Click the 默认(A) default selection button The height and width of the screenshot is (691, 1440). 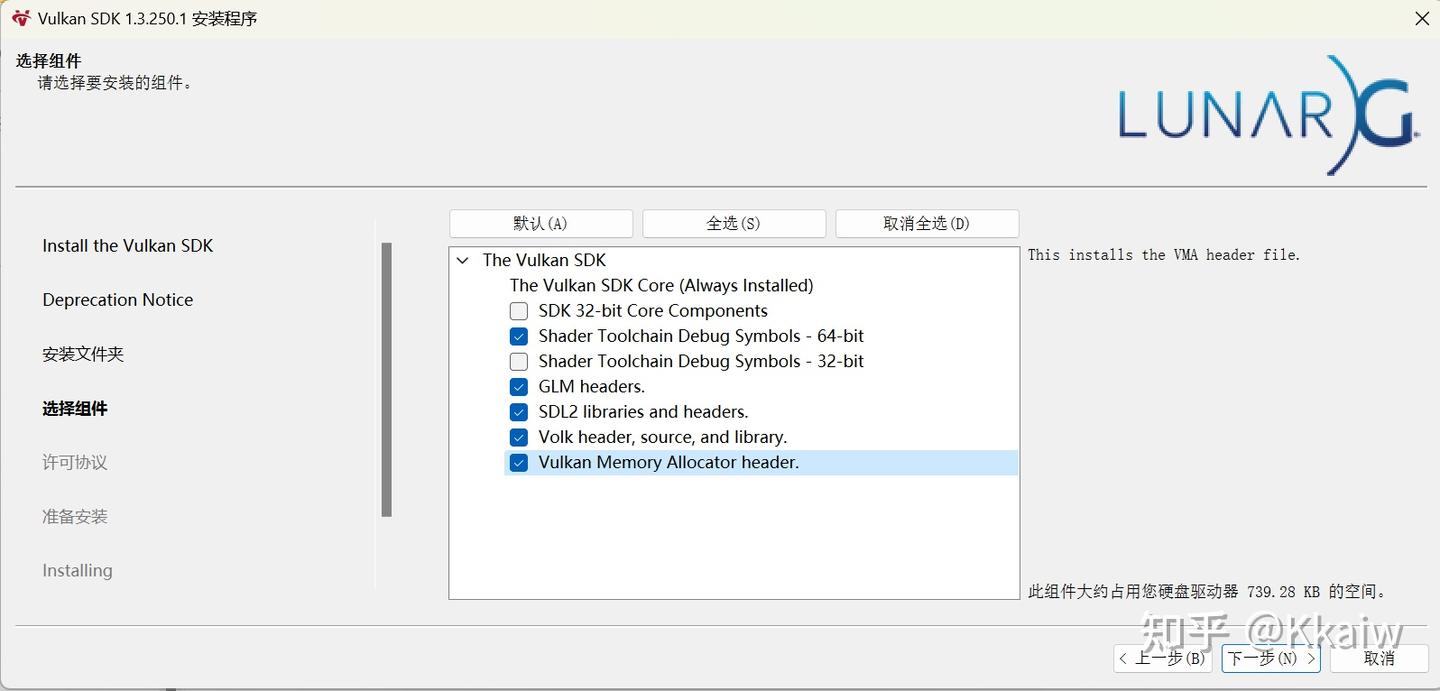click(x=541, y=223)
